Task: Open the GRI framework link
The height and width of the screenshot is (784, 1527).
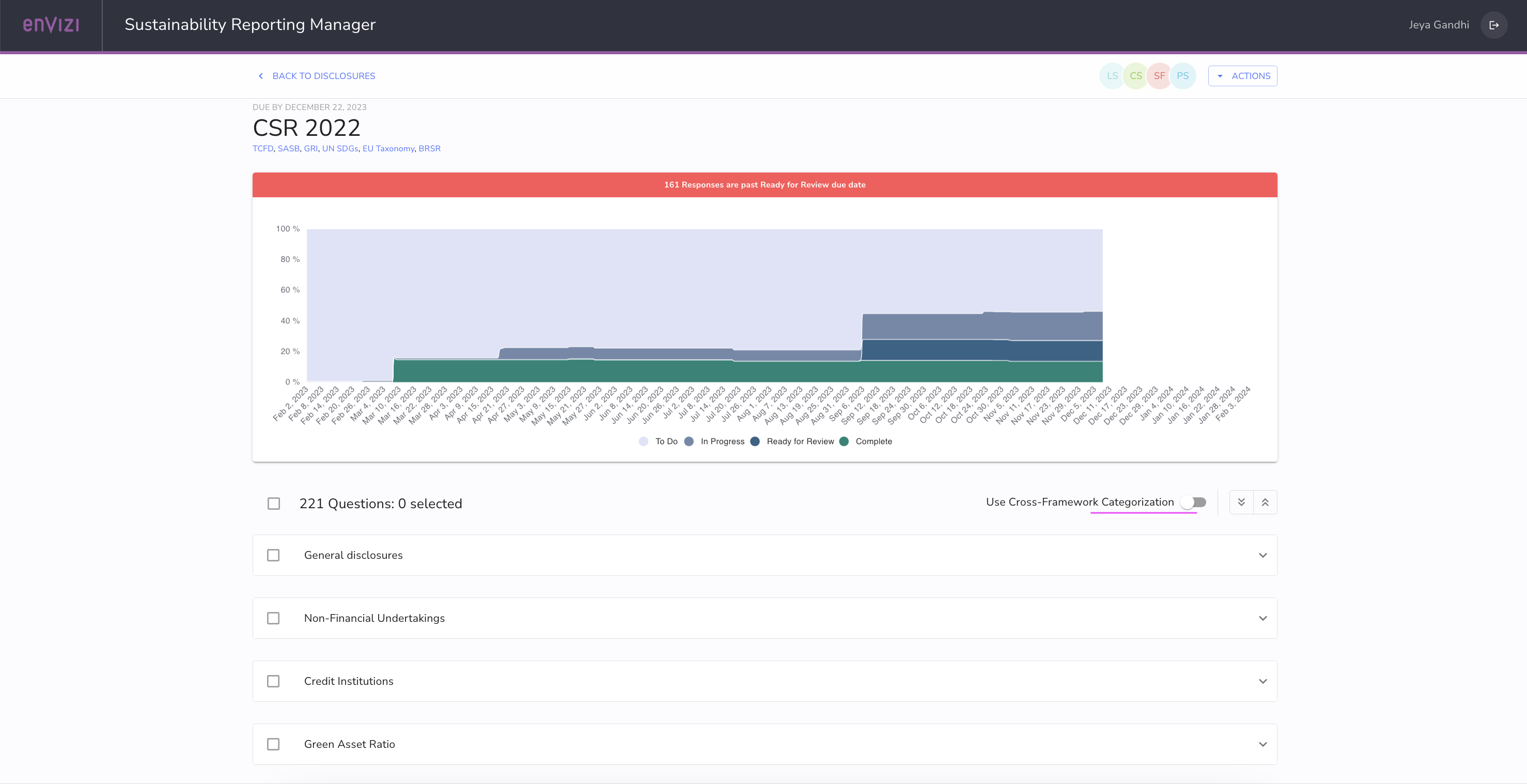Action: (310, 148)
